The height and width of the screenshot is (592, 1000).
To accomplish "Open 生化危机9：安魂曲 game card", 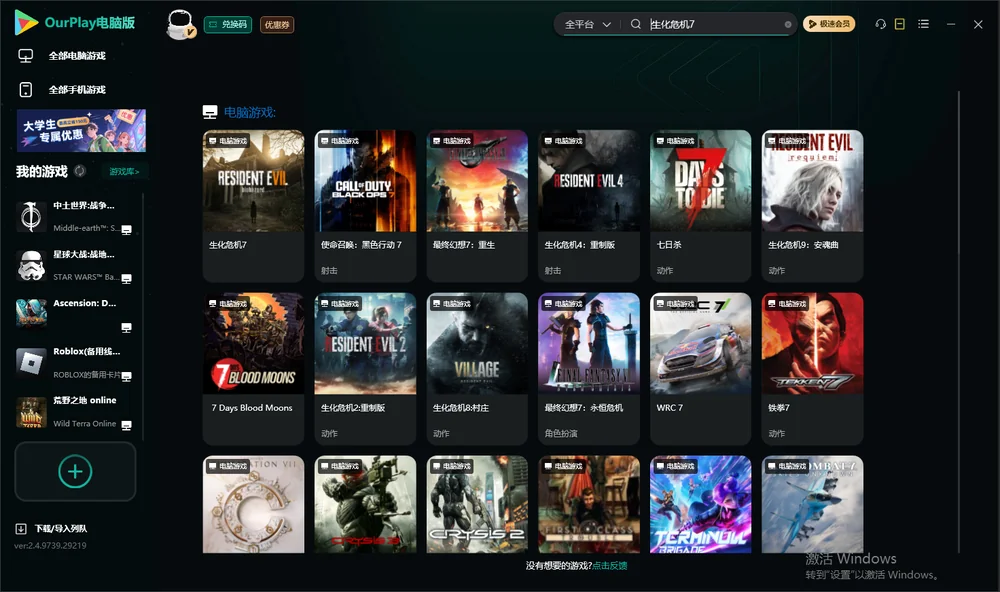I will click(812, 205).
